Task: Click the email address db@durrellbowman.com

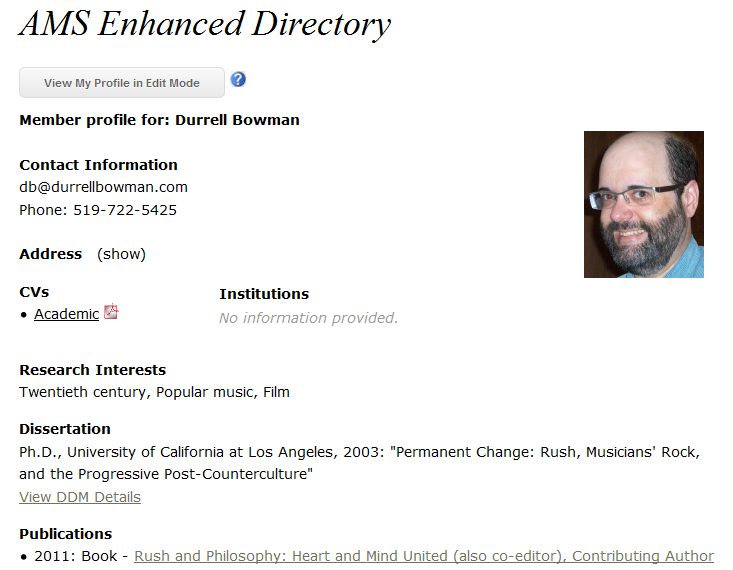Action: point(103,187)
